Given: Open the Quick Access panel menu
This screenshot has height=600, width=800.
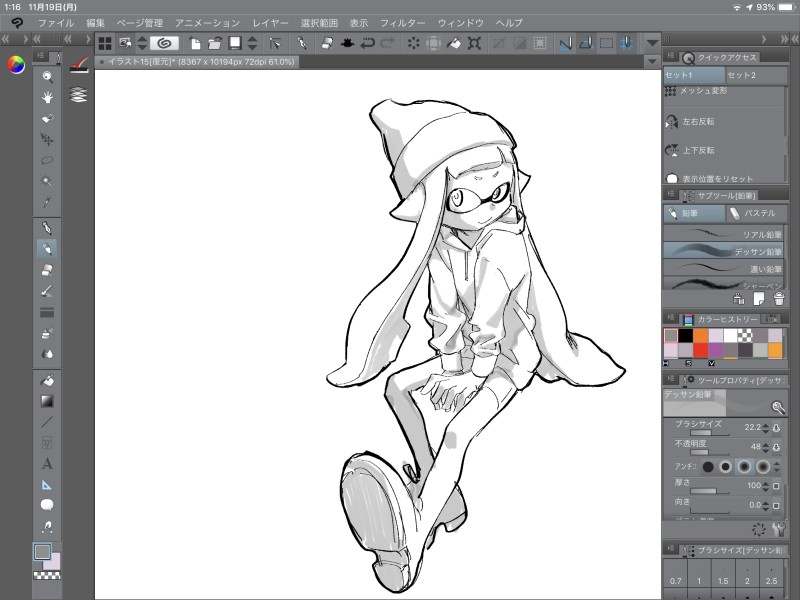Looking at the screenshot, I should [x=671, y=58].
